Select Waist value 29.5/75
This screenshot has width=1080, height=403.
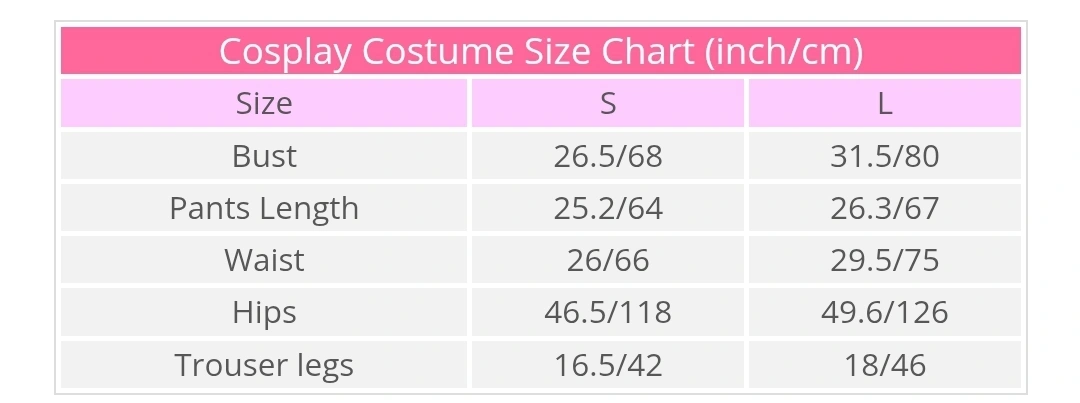884,260
